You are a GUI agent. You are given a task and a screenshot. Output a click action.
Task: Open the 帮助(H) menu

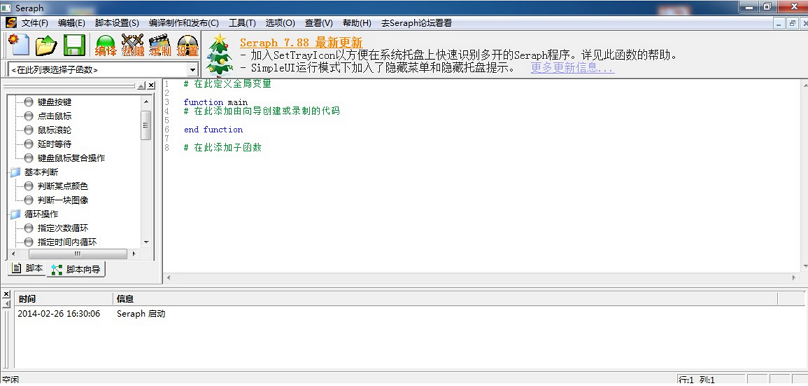point(357,23)
